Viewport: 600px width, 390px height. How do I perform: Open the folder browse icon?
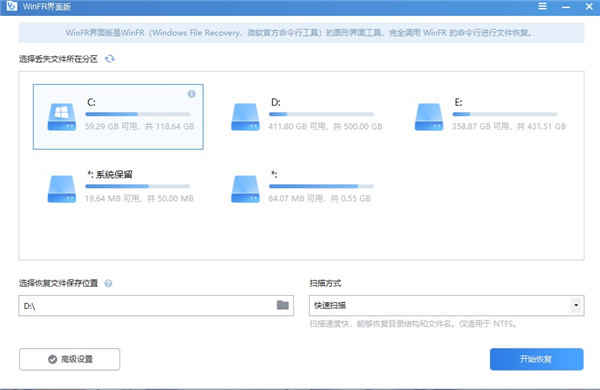pos(282,305)
